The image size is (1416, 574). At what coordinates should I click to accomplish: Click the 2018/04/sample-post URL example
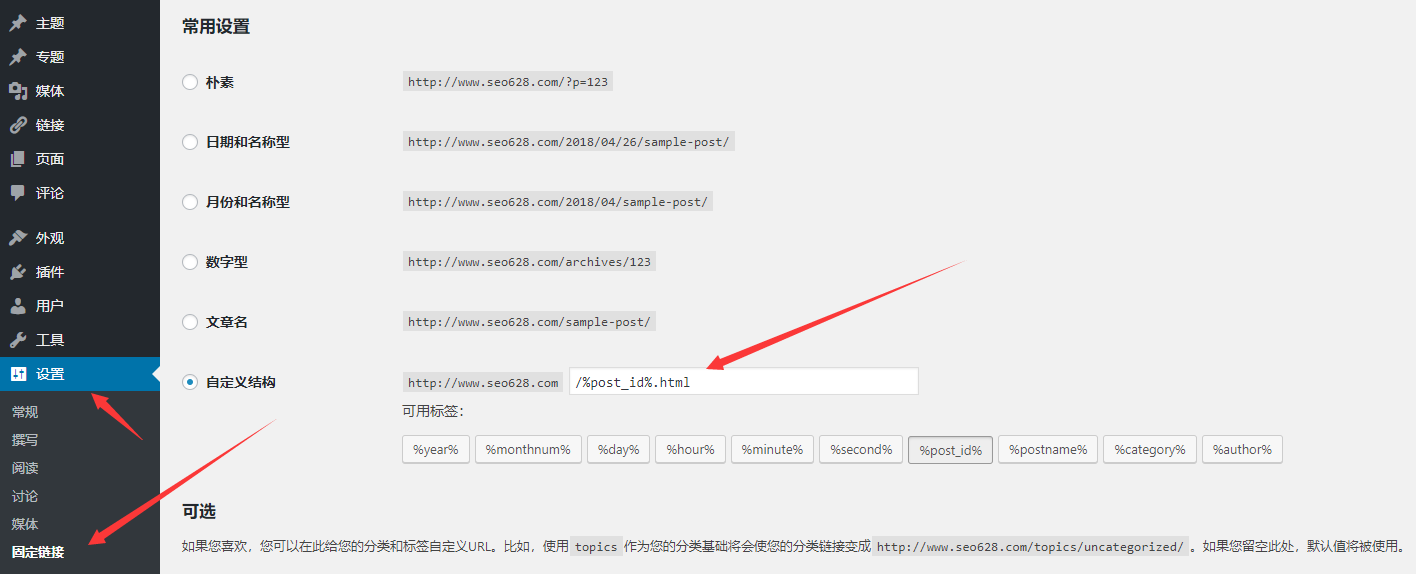tap(558, 202)
